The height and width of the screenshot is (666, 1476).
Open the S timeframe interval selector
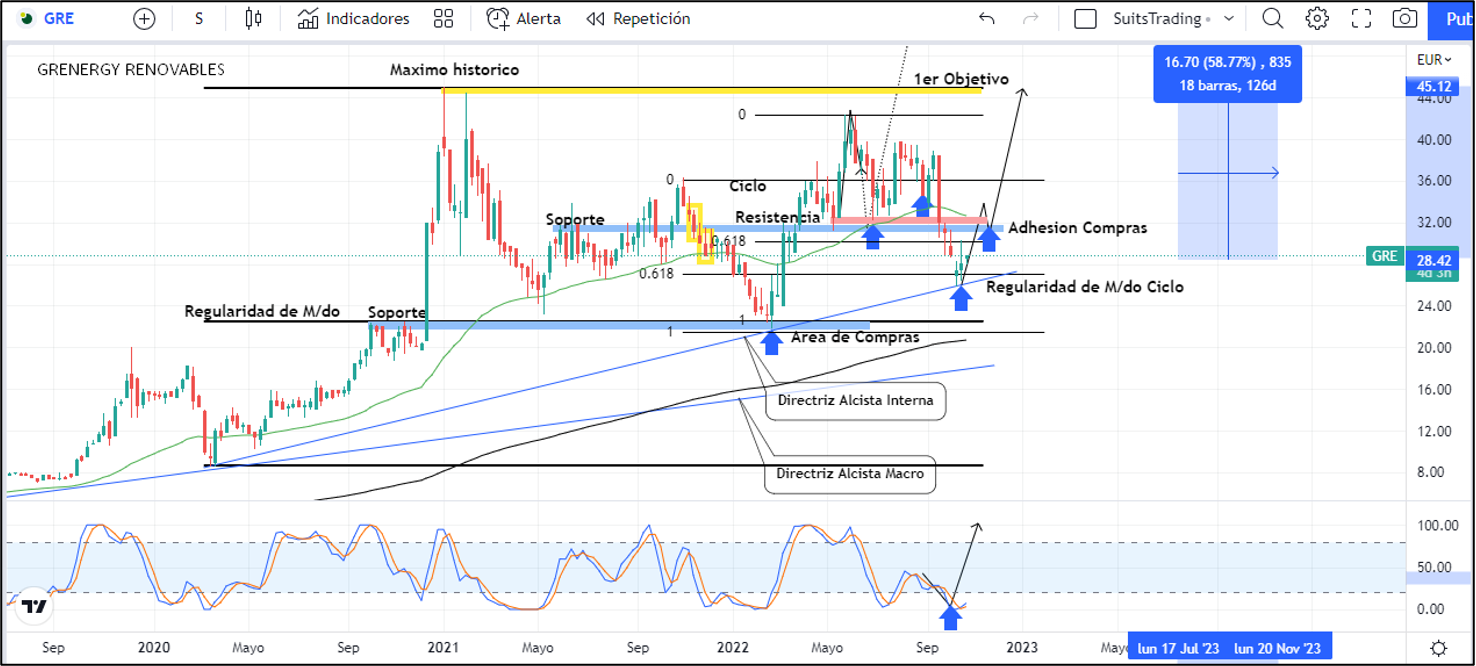pyautogui.click(x=199, y=19)
